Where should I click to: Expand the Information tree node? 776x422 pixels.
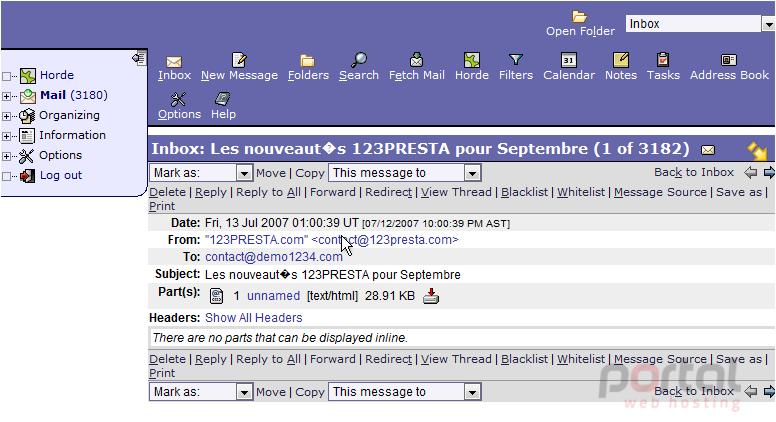(6, 136)
